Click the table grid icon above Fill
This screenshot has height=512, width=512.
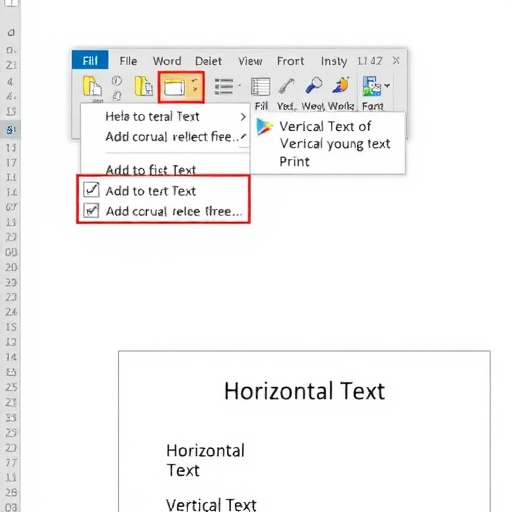[x=260, y=87]
